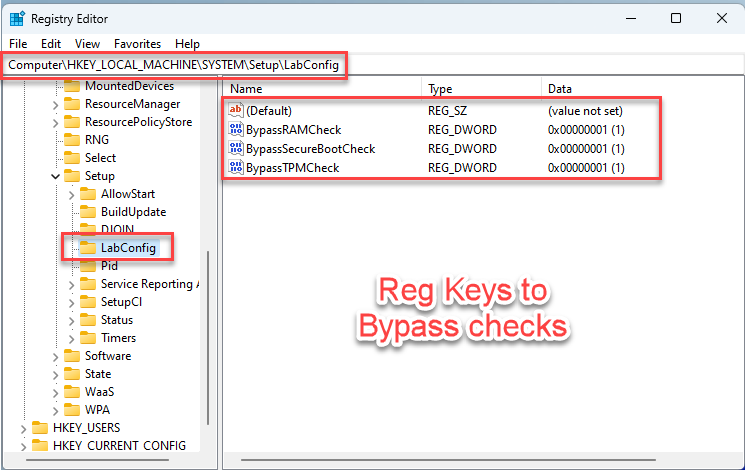The width and height of the screenshot is (745, 470).
Task: Click the Timers folder icon
Action: pyautogui.click(x=88, y=338)
